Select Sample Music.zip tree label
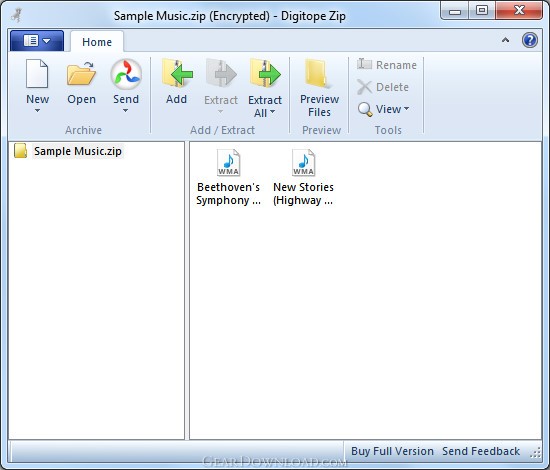The image size is (550, 470). 78,151
